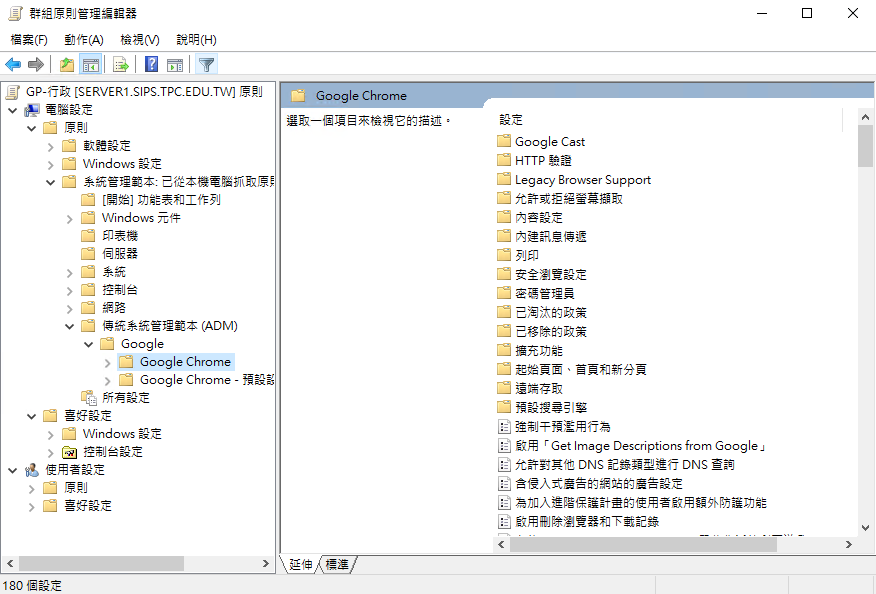Image resolution: width=876 pixels, height=594 pixels.
Task: Click the settings list horizontal scrollbar right arrow
Action: (849, 544)
